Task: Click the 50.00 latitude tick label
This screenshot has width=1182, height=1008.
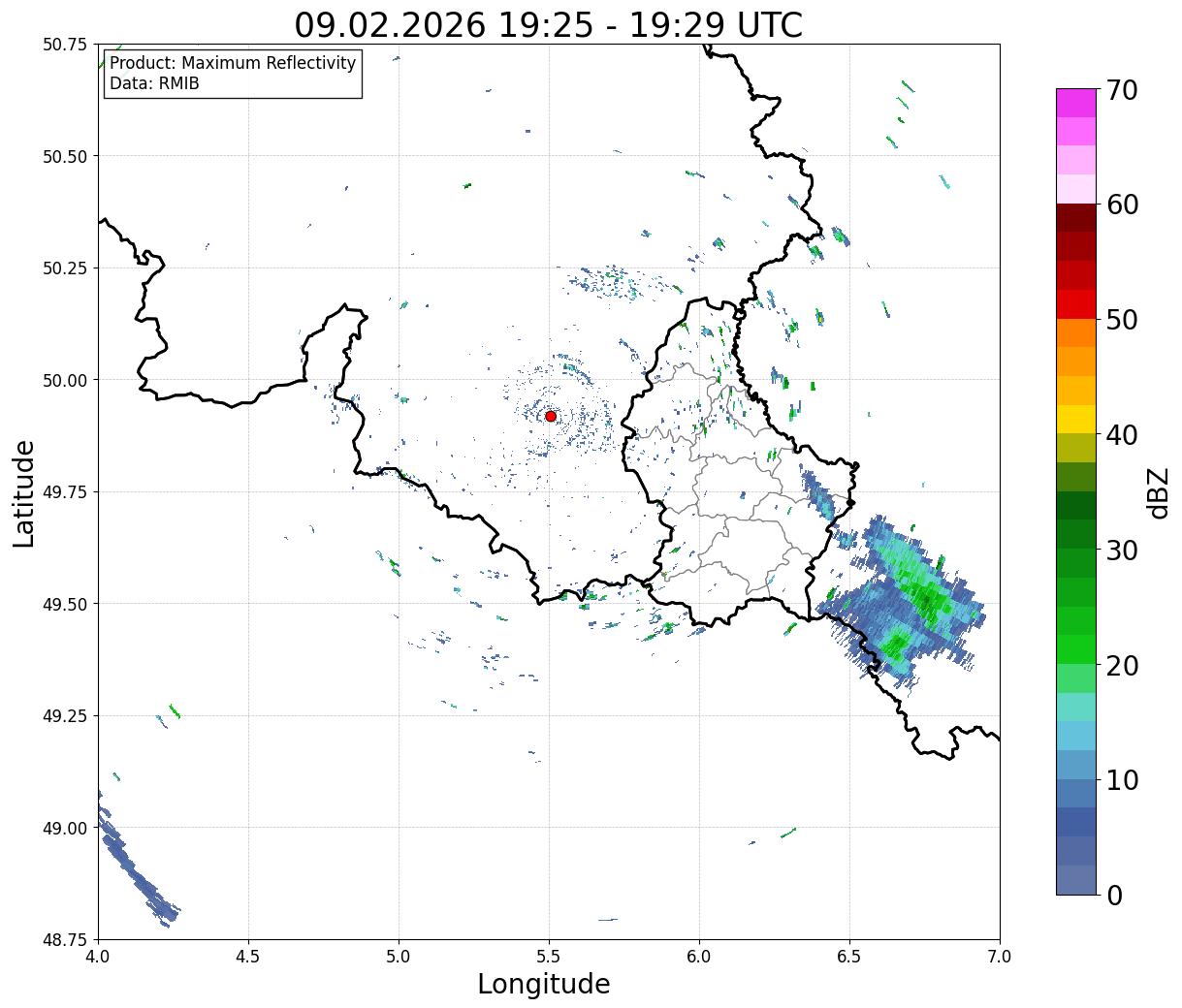Action: [x=65, y=380]
